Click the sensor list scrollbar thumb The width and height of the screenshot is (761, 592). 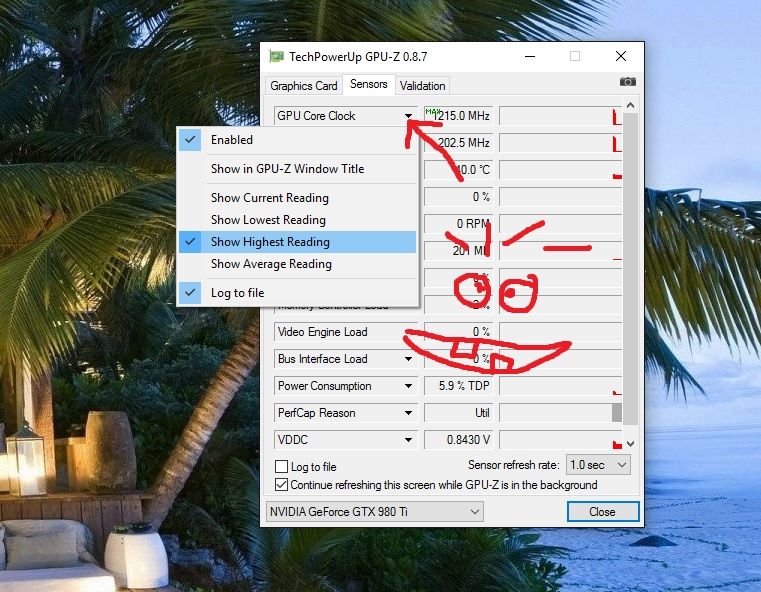pyautogui.click(x=630, y=269)
